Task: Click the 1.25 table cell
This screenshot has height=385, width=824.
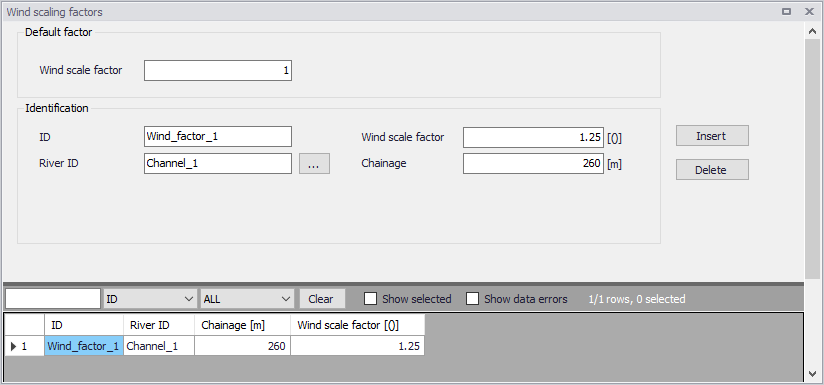Action: pos(357,346)
